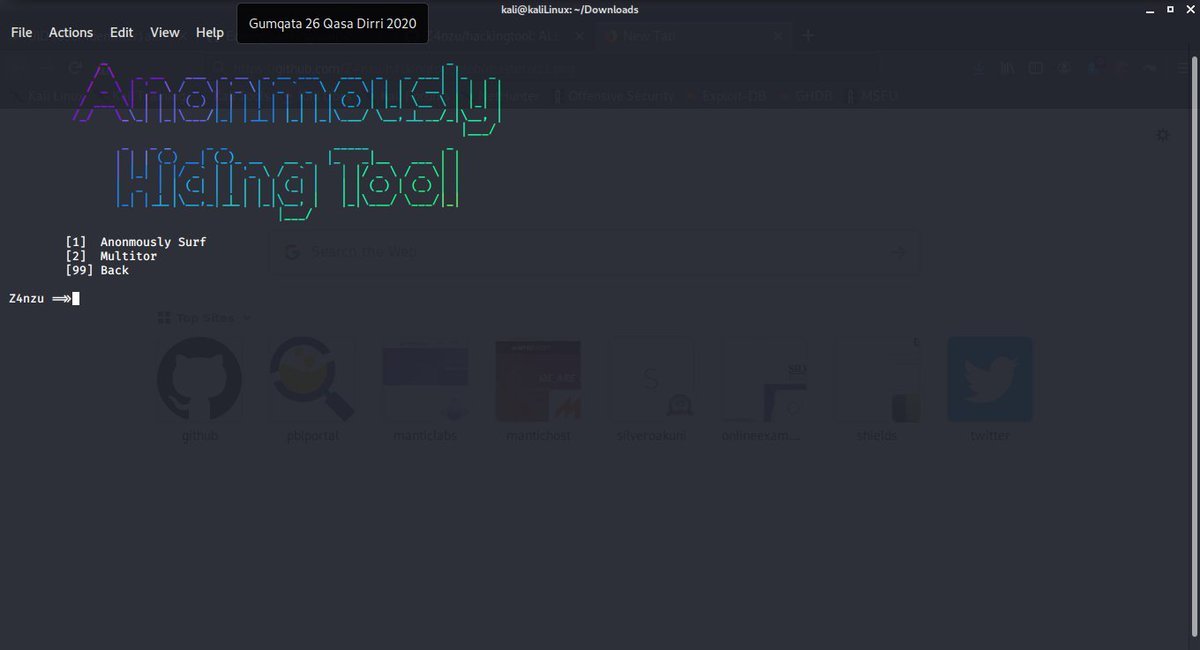
Task: Click the 'Z4nzu' prompt text
Action: point(26,298)
